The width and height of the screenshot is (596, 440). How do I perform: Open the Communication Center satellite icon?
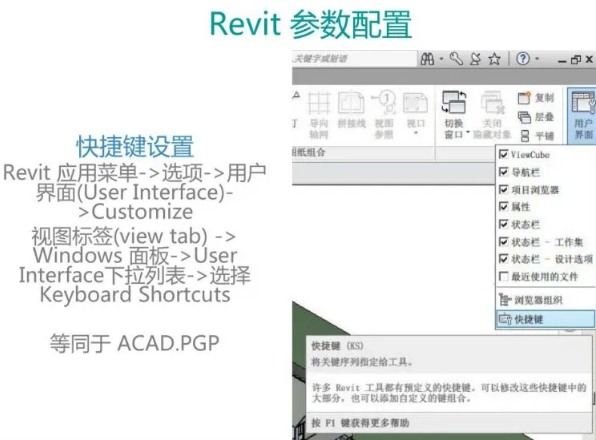point(475,59)
